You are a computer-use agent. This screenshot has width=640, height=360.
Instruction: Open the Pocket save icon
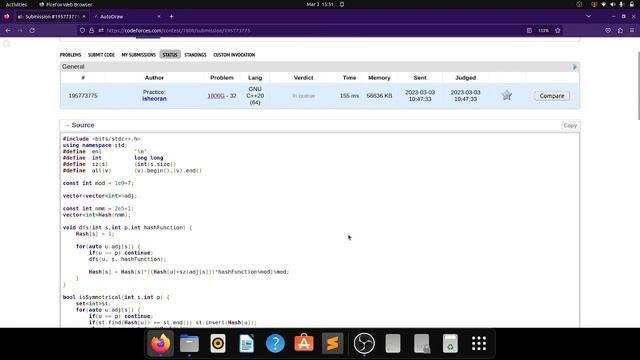click(x=608, y=31)
